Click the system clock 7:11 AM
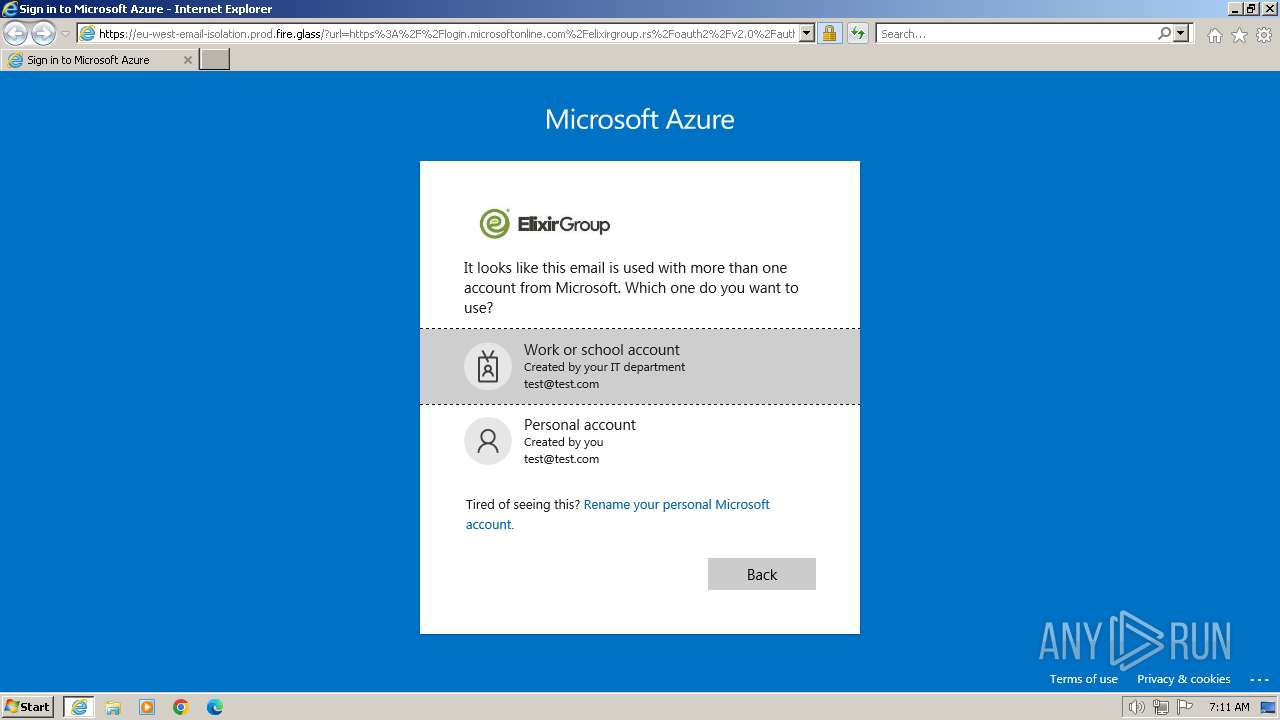Screen dimensions: 1280x720 tap(1229, 707)
